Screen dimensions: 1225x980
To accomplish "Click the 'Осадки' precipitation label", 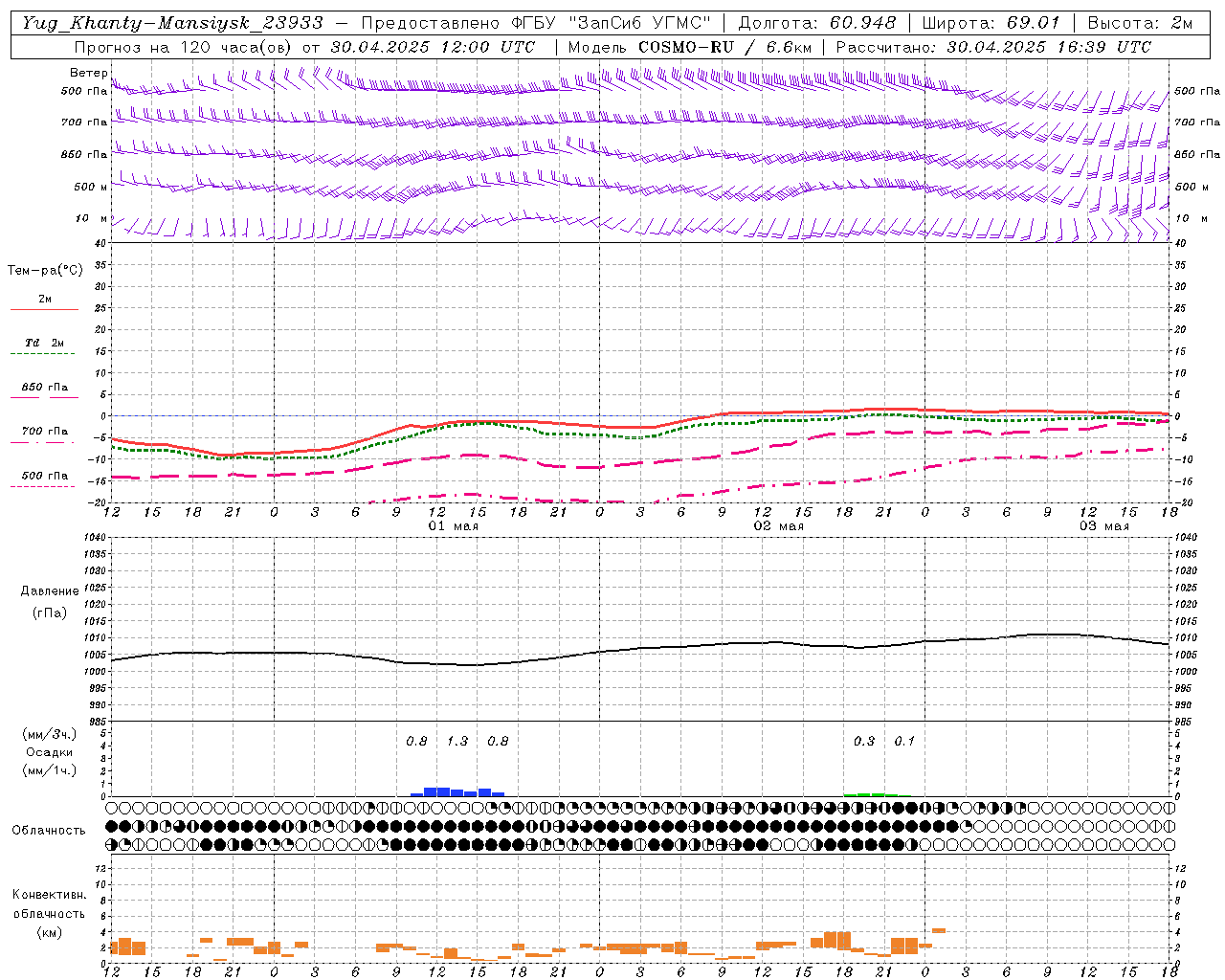I will click(x=50, y=752).
